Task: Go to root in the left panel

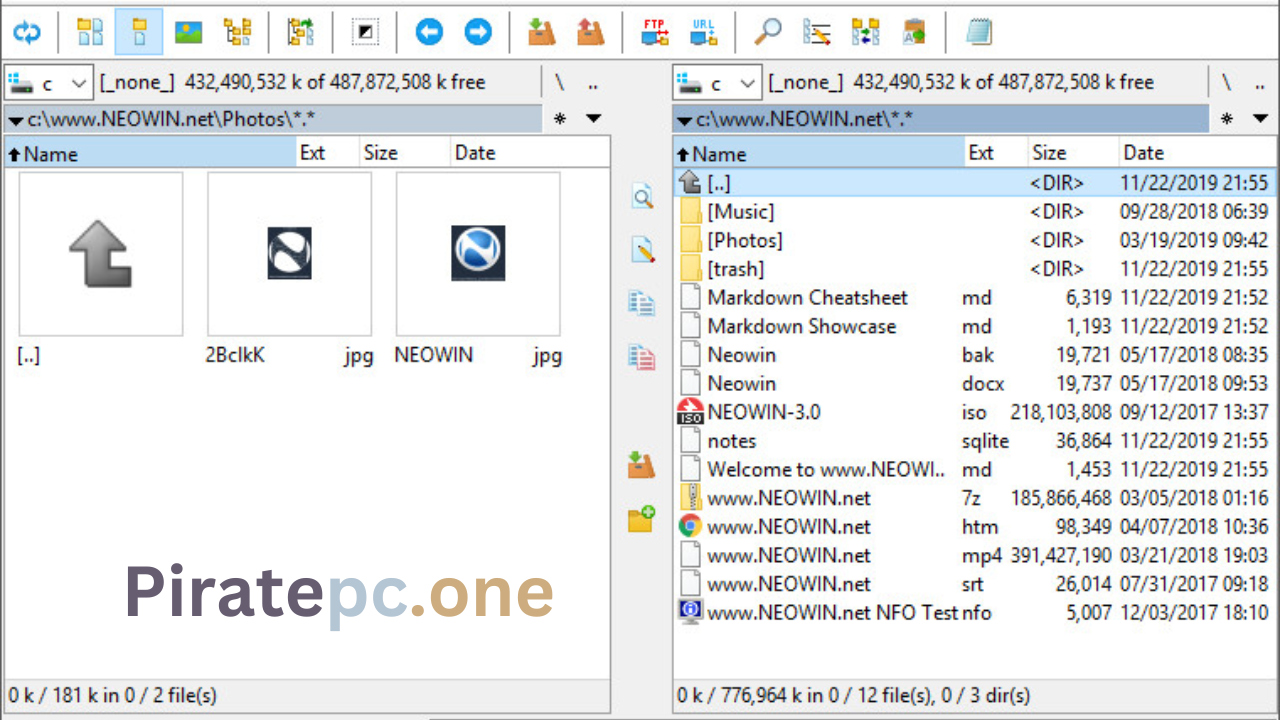Action: pyautogui.click(x=559, y=83)
